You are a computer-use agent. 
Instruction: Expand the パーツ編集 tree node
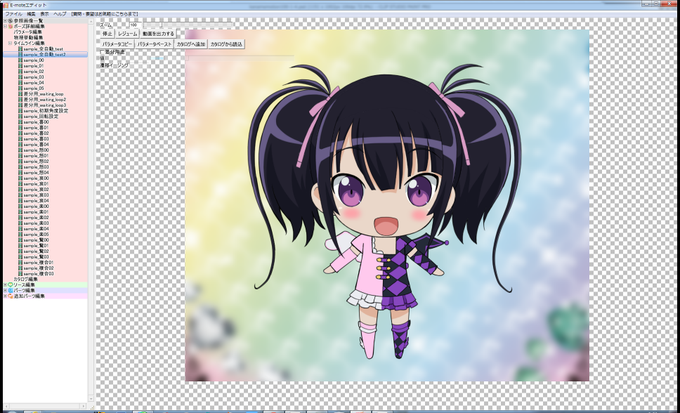click(x=5, y=290)
